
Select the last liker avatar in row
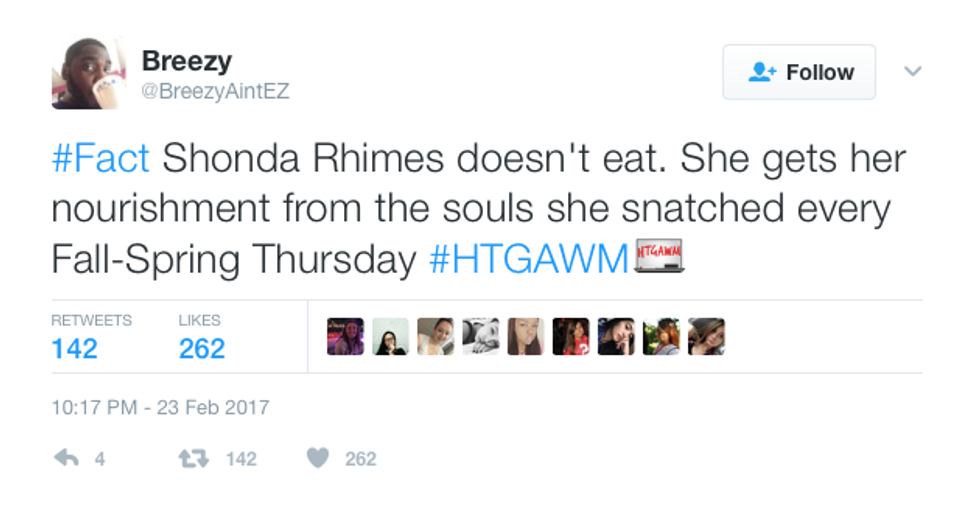tap(706, 337)
